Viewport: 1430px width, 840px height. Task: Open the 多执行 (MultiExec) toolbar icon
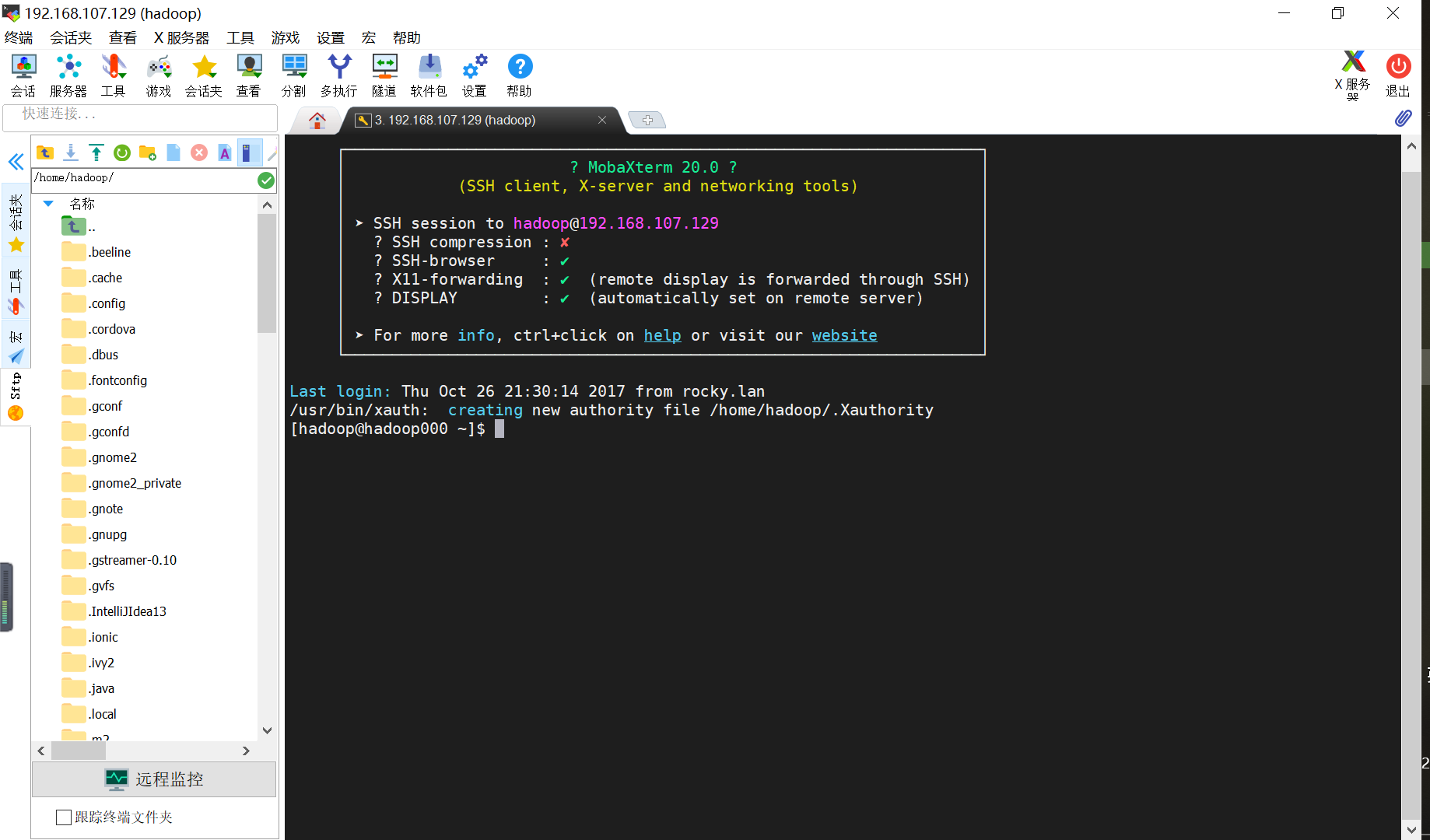339,75
